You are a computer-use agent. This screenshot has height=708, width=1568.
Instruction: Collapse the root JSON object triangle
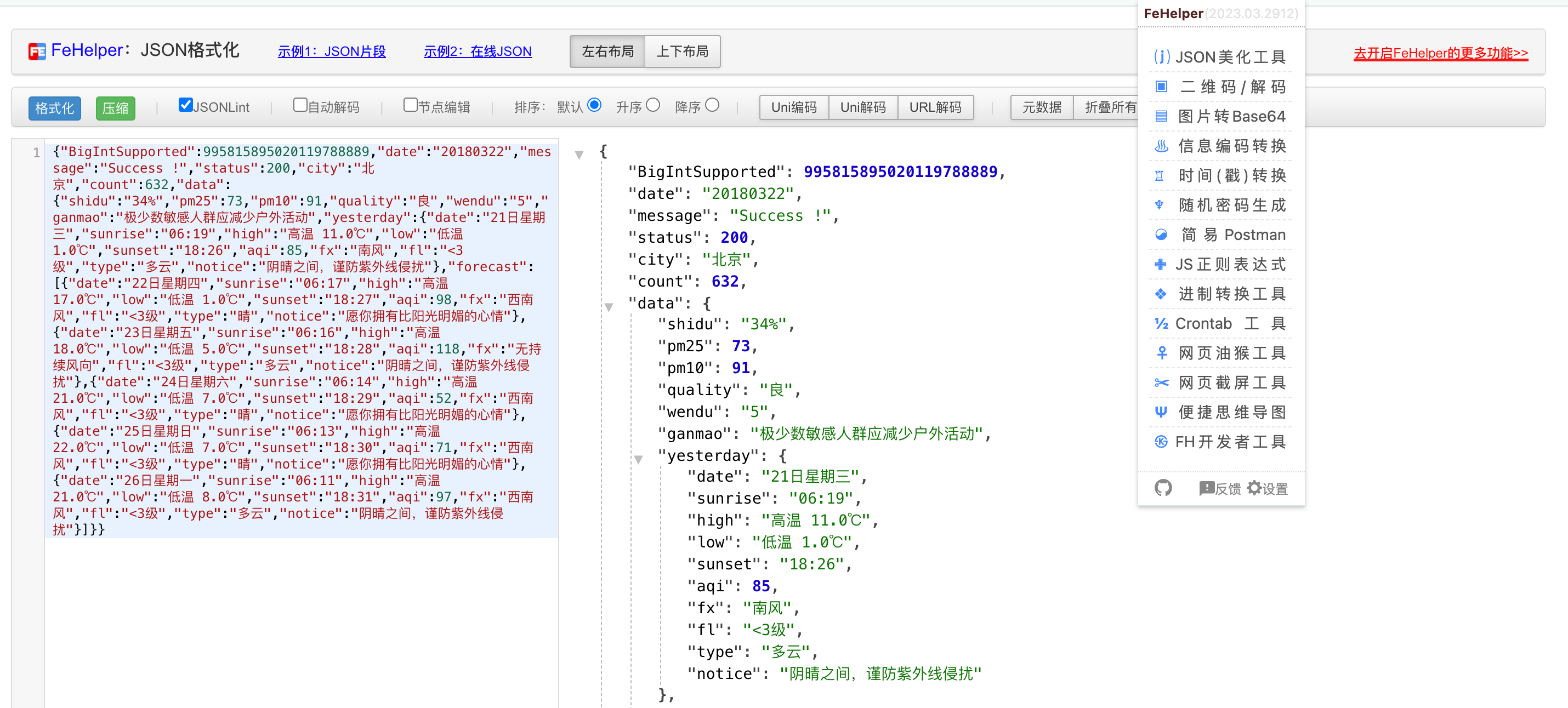(x=580, y=155)
